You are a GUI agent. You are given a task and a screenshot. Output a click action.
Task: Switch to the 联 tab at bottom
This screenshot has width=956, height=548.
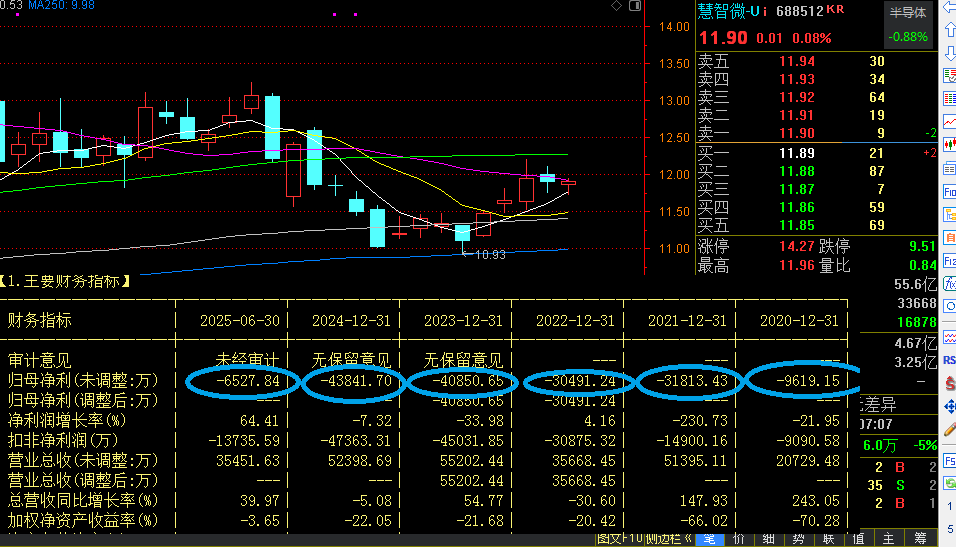click(829, 539)
